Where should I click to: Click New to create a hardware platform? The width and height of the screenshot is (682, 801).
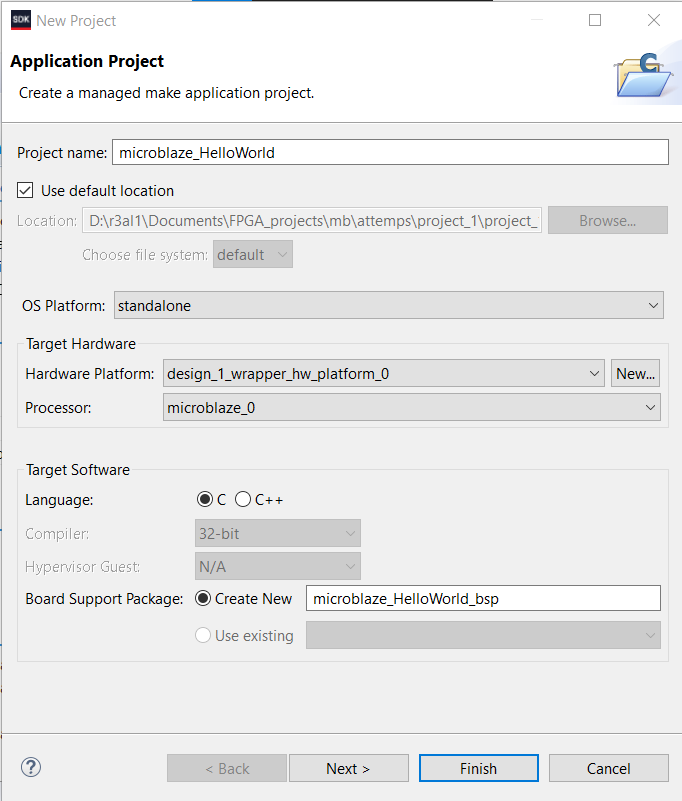tap(635, 373)
